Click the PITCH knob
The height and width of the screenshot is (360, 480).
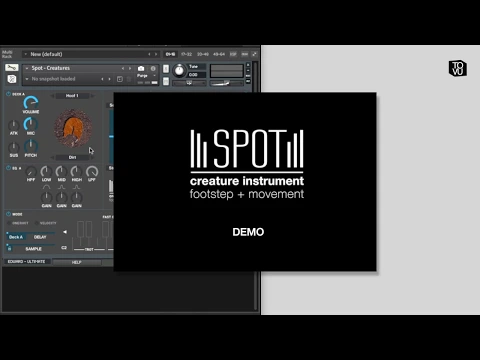pos(31,146)
